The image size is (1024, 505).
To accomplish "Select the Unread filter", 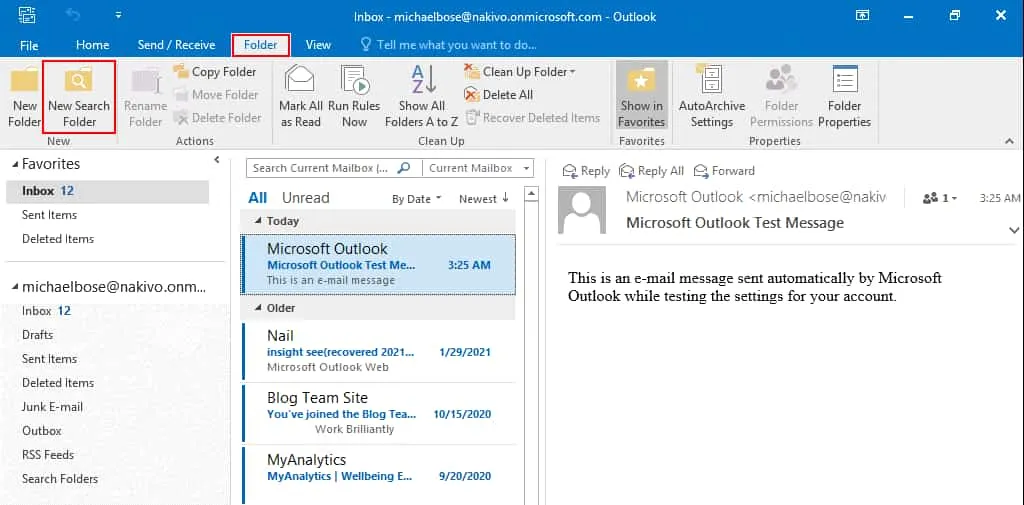I will (305, 198).
